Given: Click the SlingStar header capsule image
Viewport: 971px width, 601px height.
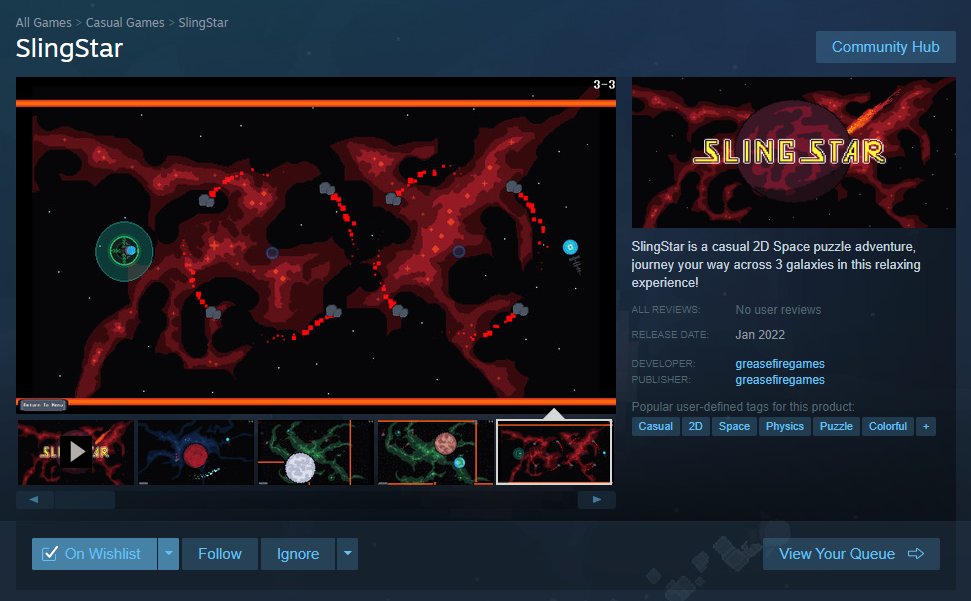Looking at the screenshot, I should (793, 152).
